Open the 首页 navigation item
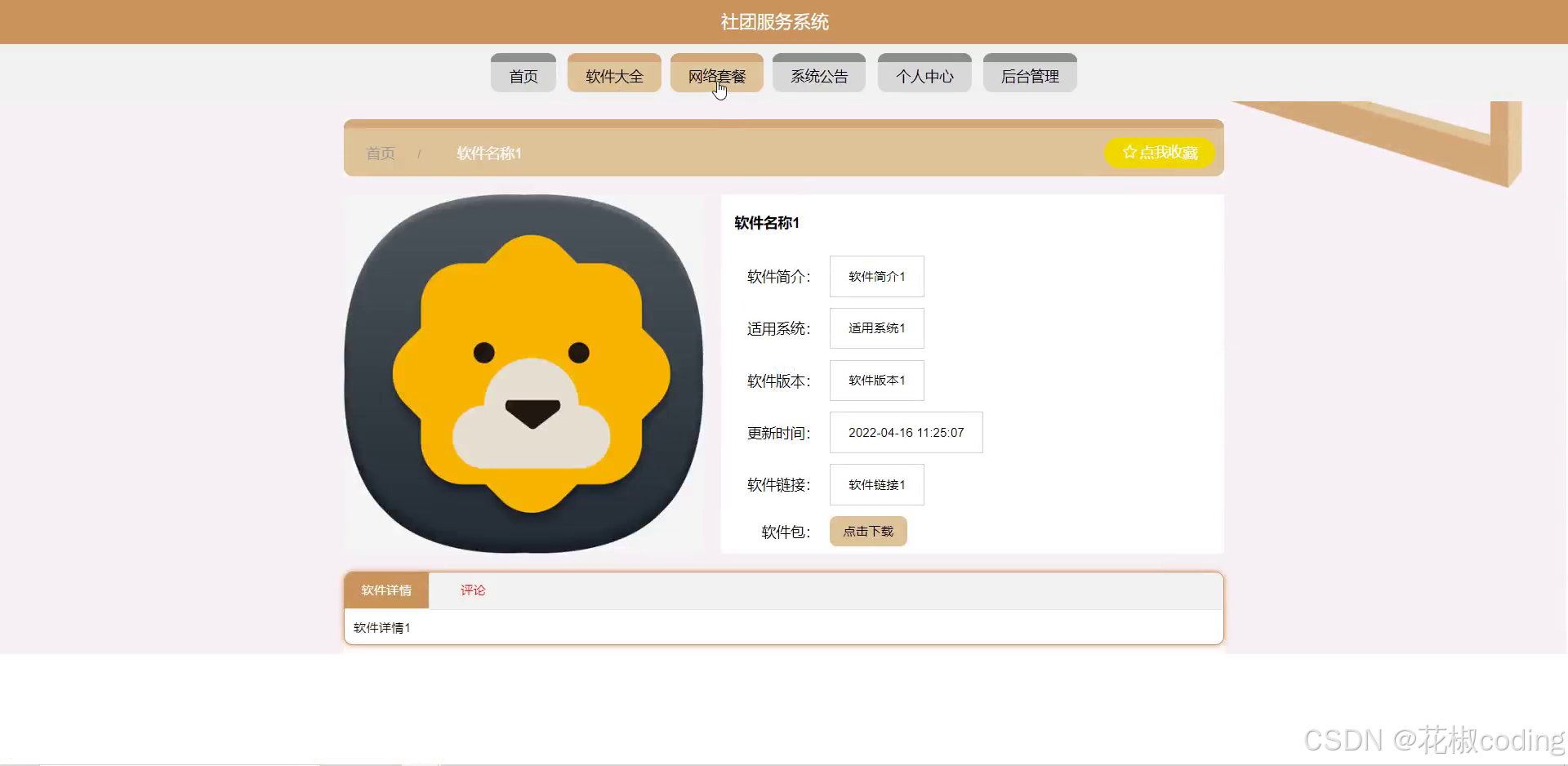 (523, 75)
